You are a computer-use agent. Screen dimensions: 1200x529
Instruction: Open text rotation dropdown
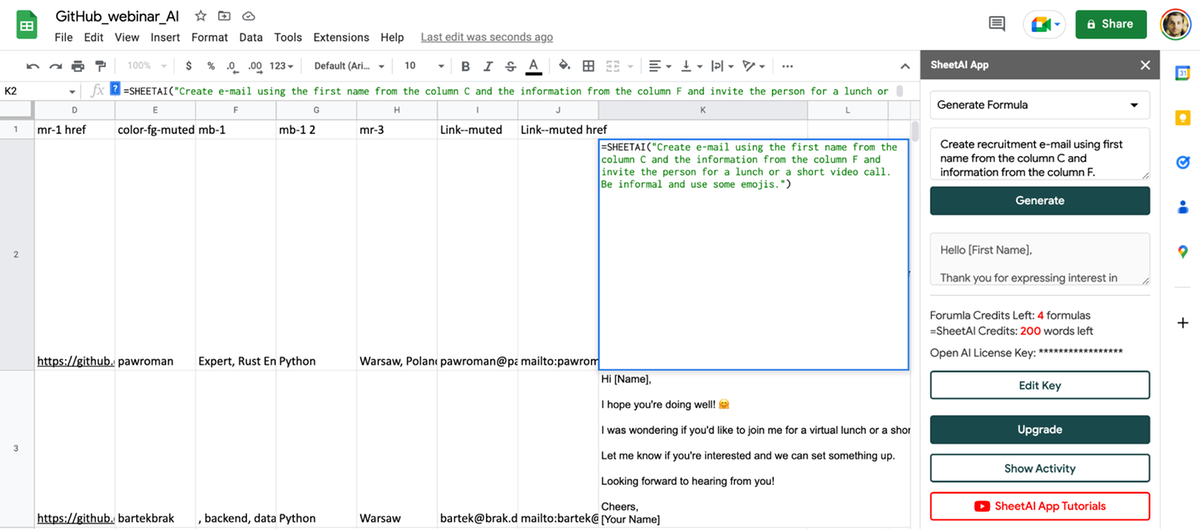[754, 66]
